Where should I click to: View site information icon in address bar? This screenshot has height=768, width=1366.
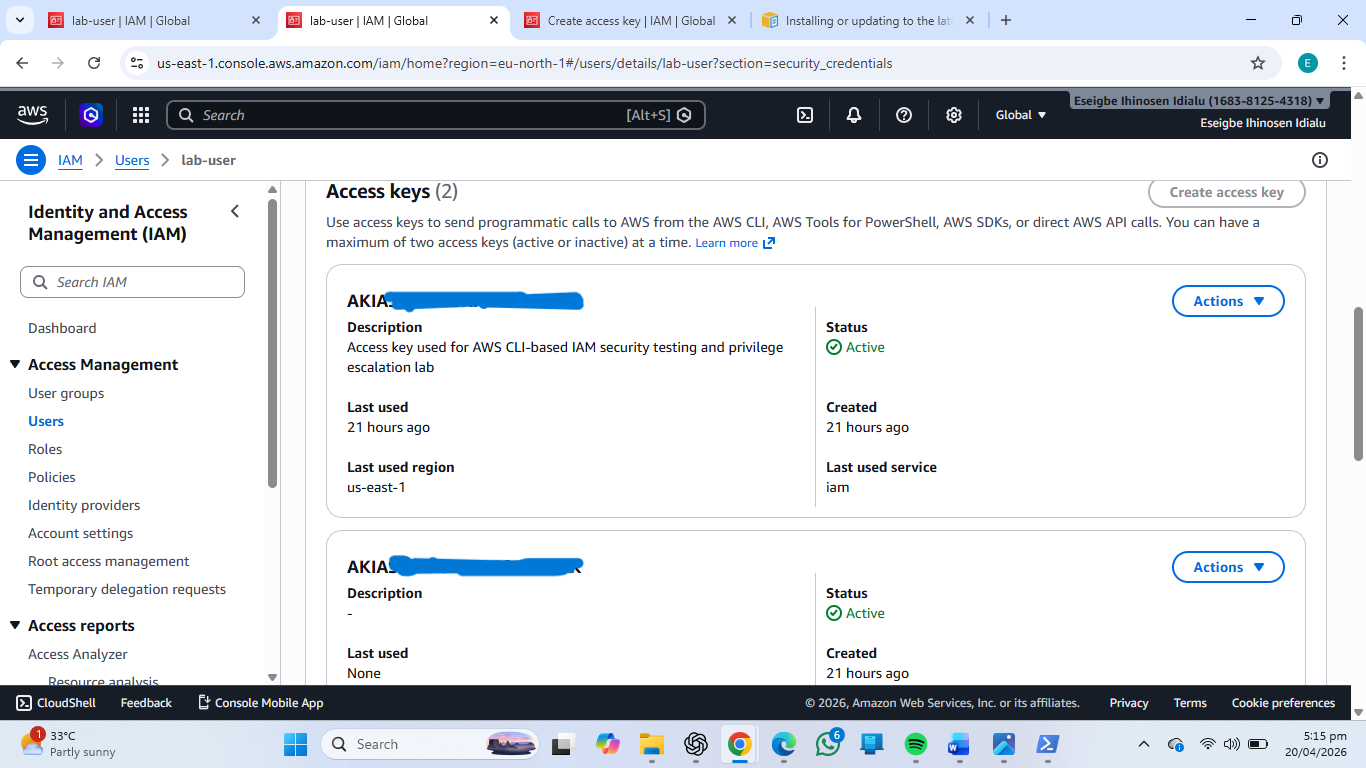click(x=138, y=63)
